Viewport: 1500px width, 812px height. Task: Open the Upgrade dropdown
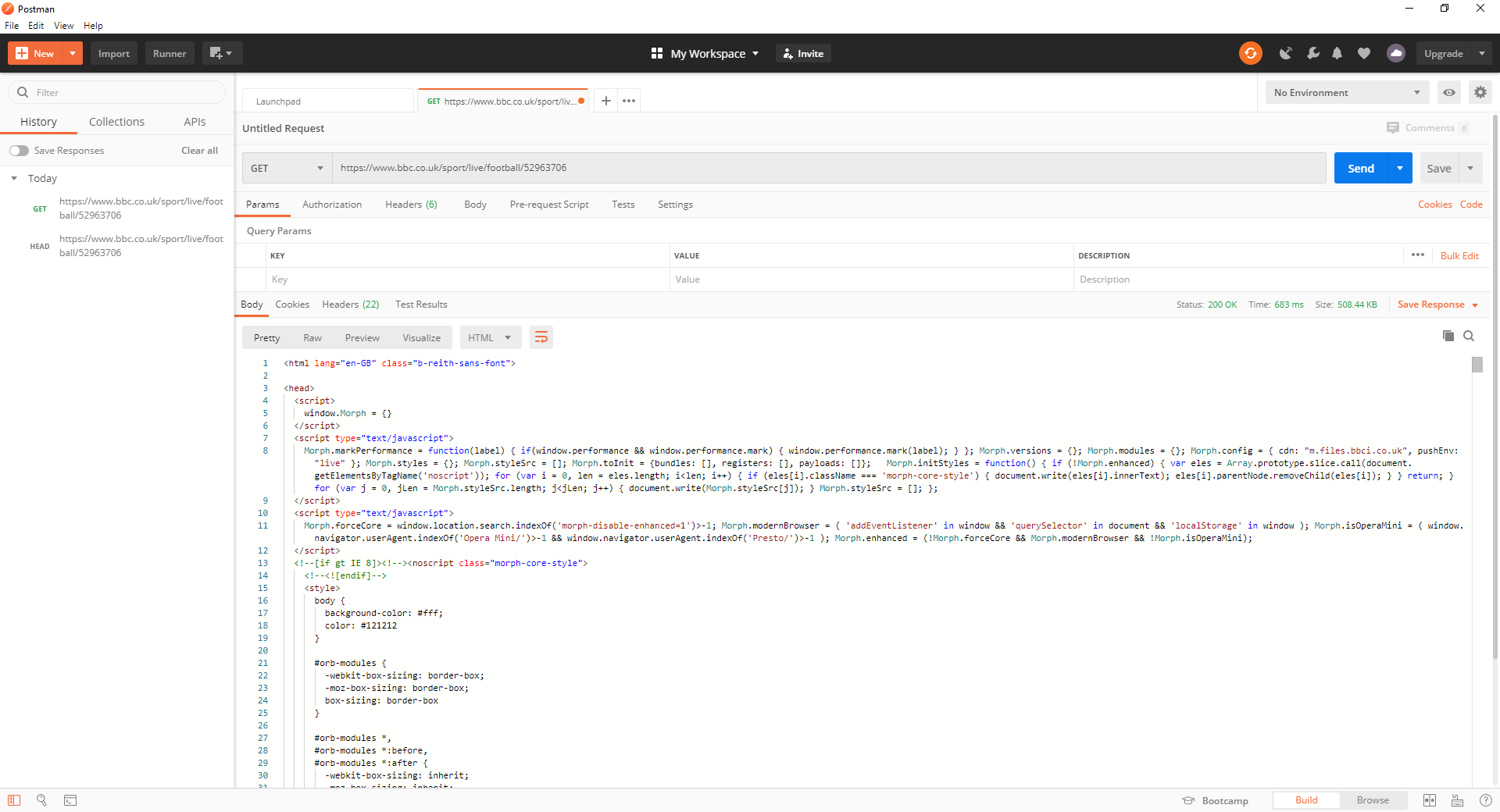point(1482,53)
